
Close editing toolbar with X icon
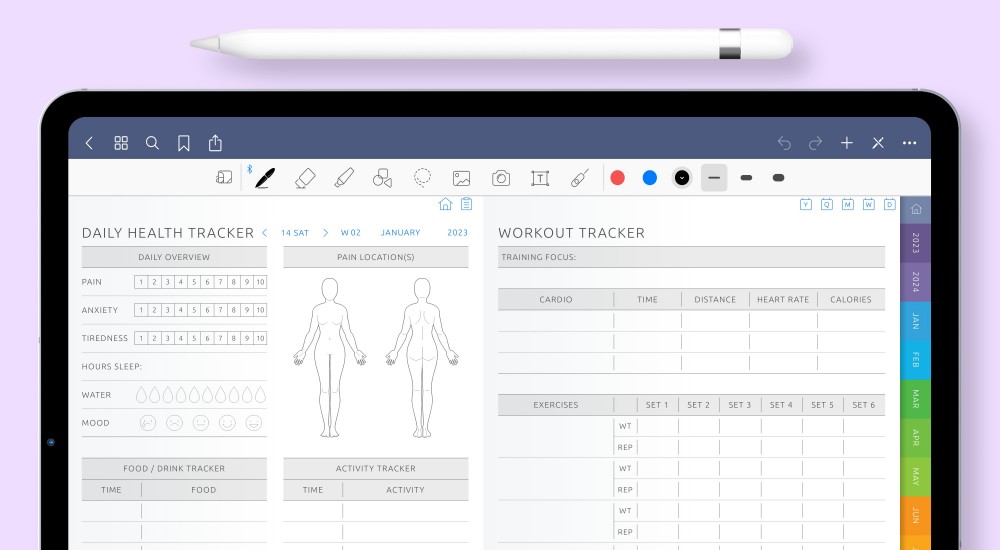point(878,143)
